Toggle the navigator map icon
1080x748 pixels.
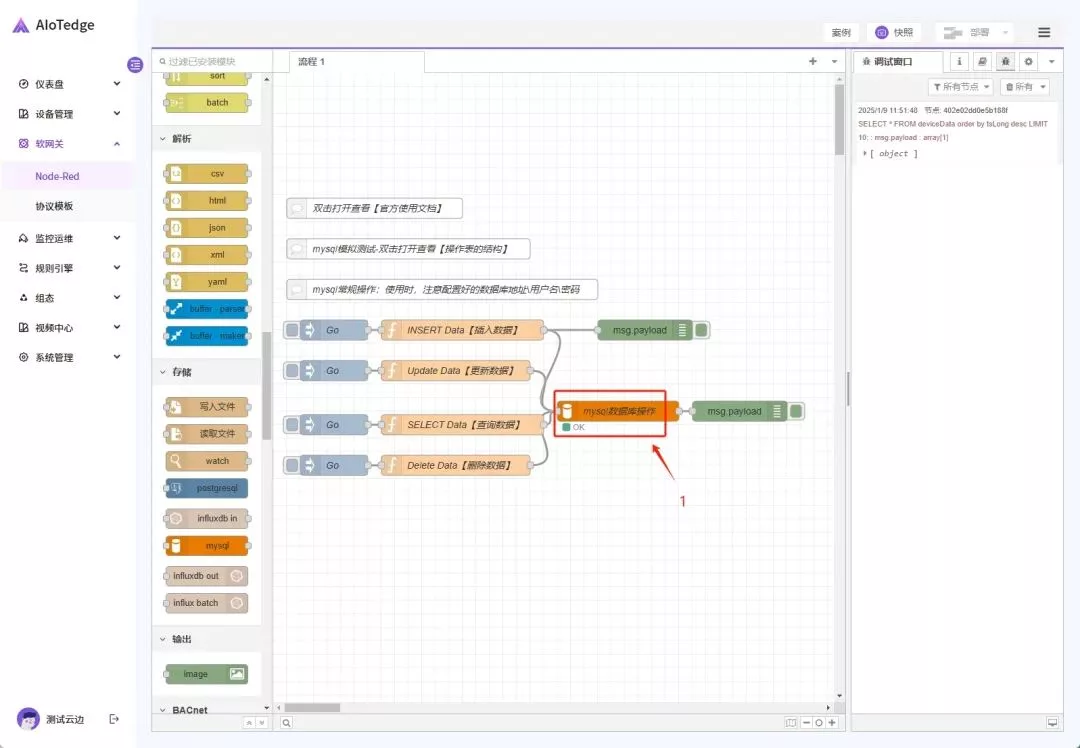[x=791, y=722]
